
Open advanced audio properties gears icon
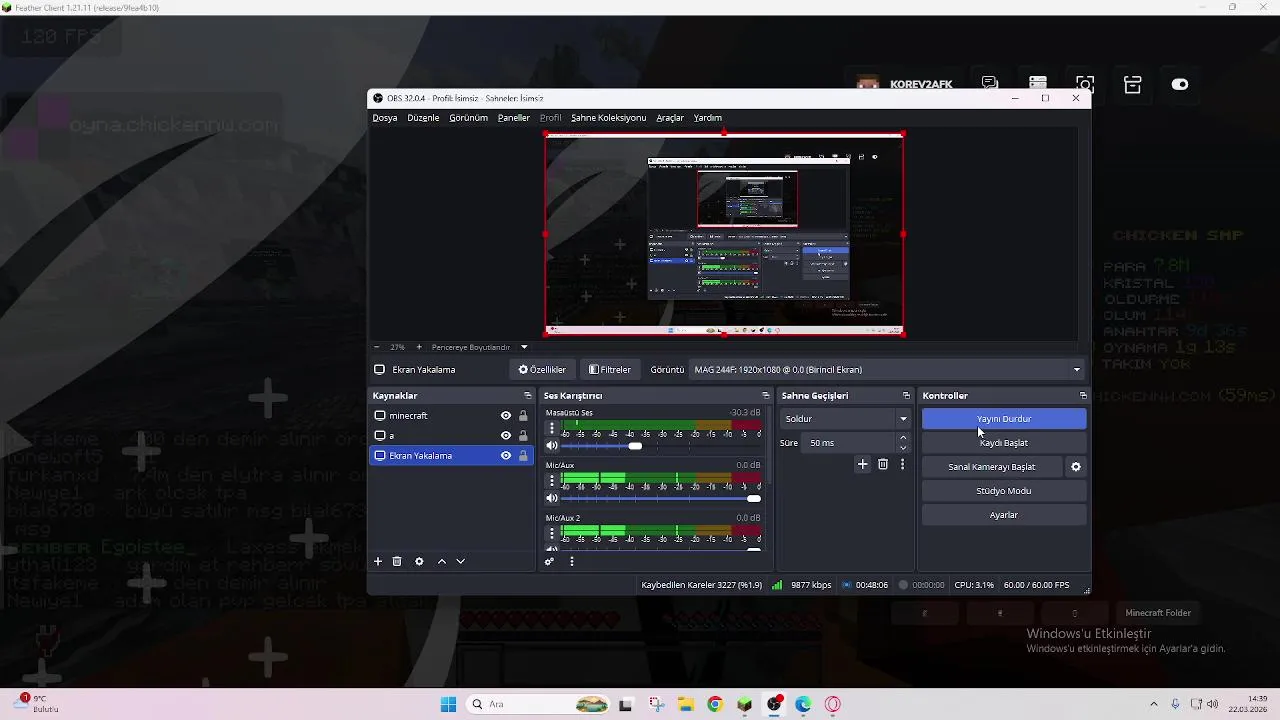point(549,562)
